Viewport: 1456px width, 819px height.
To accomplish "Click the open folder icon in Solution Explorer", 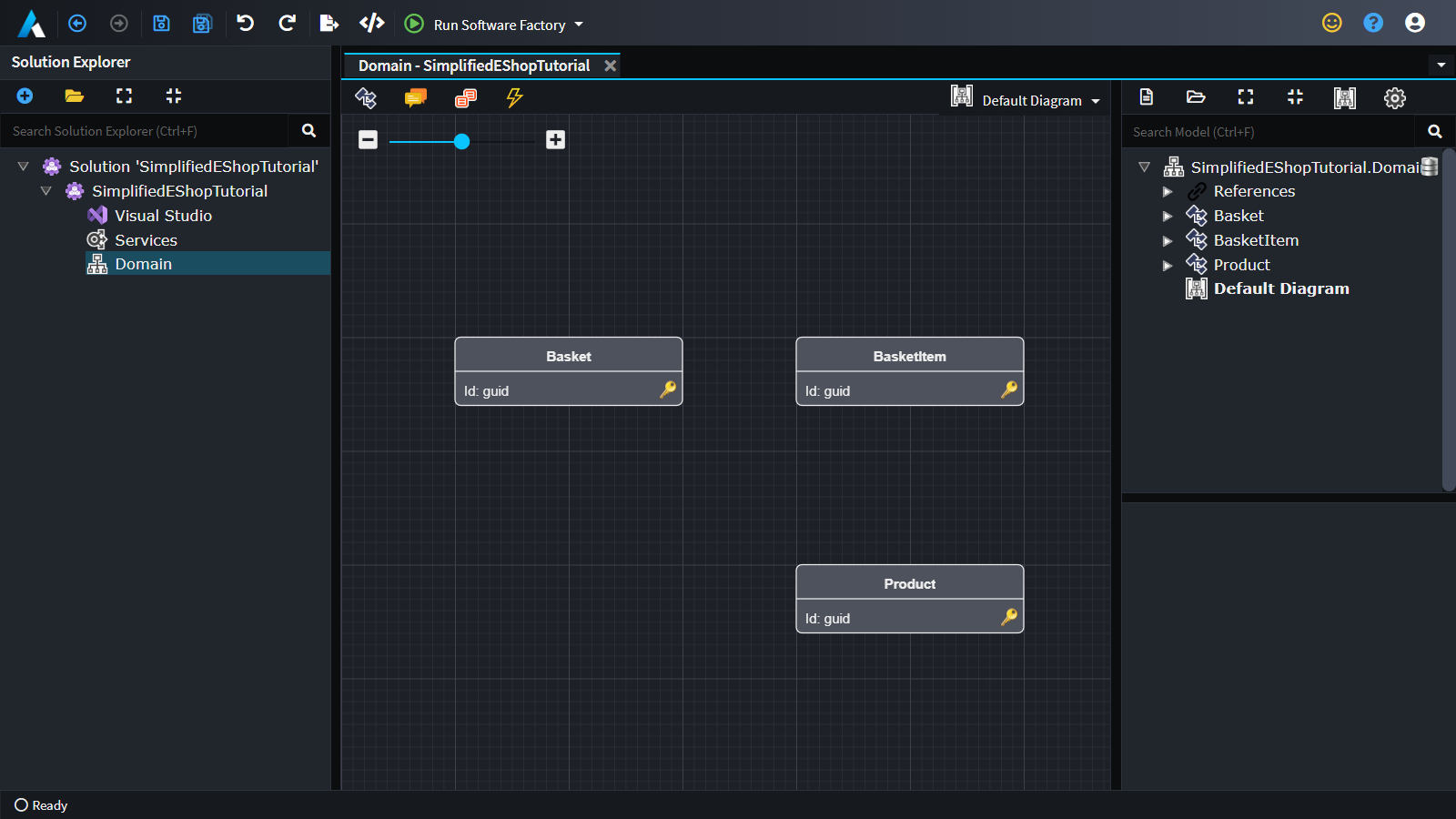I will (75, 96).
